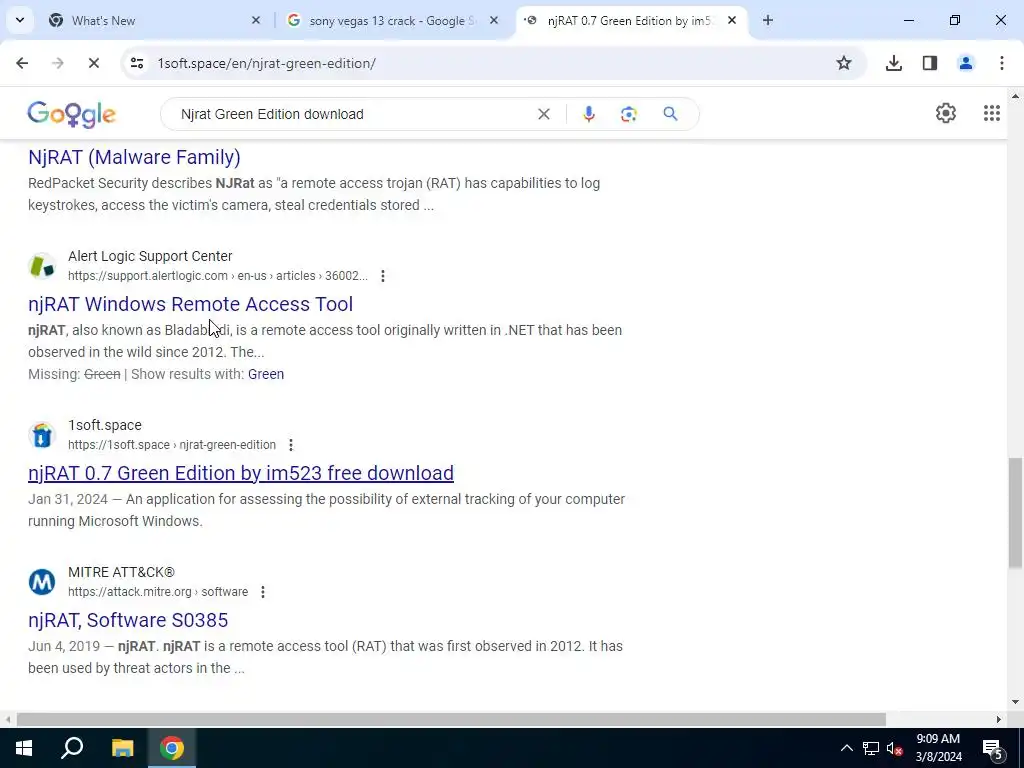This screenshot has width=1024, height=768.
Task: Open more options for 1soft.space result
Action: click(x=291, y=445)
